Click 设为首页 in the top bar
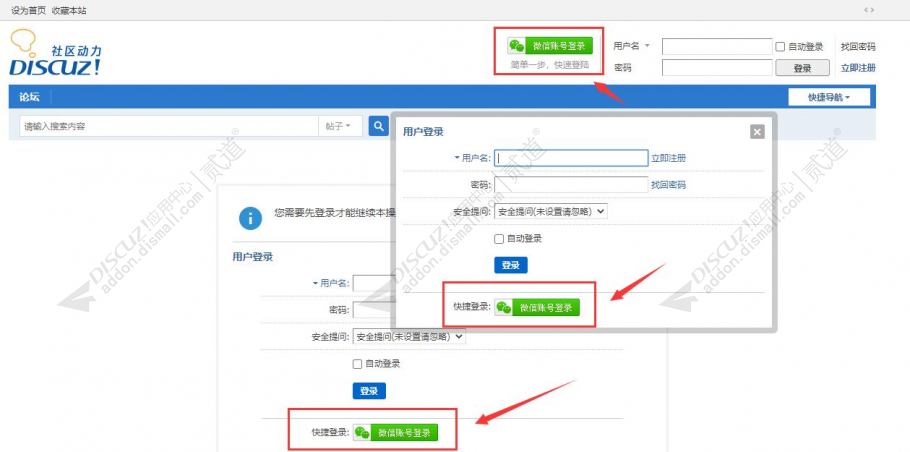910x452 pixels. (28, 10)
